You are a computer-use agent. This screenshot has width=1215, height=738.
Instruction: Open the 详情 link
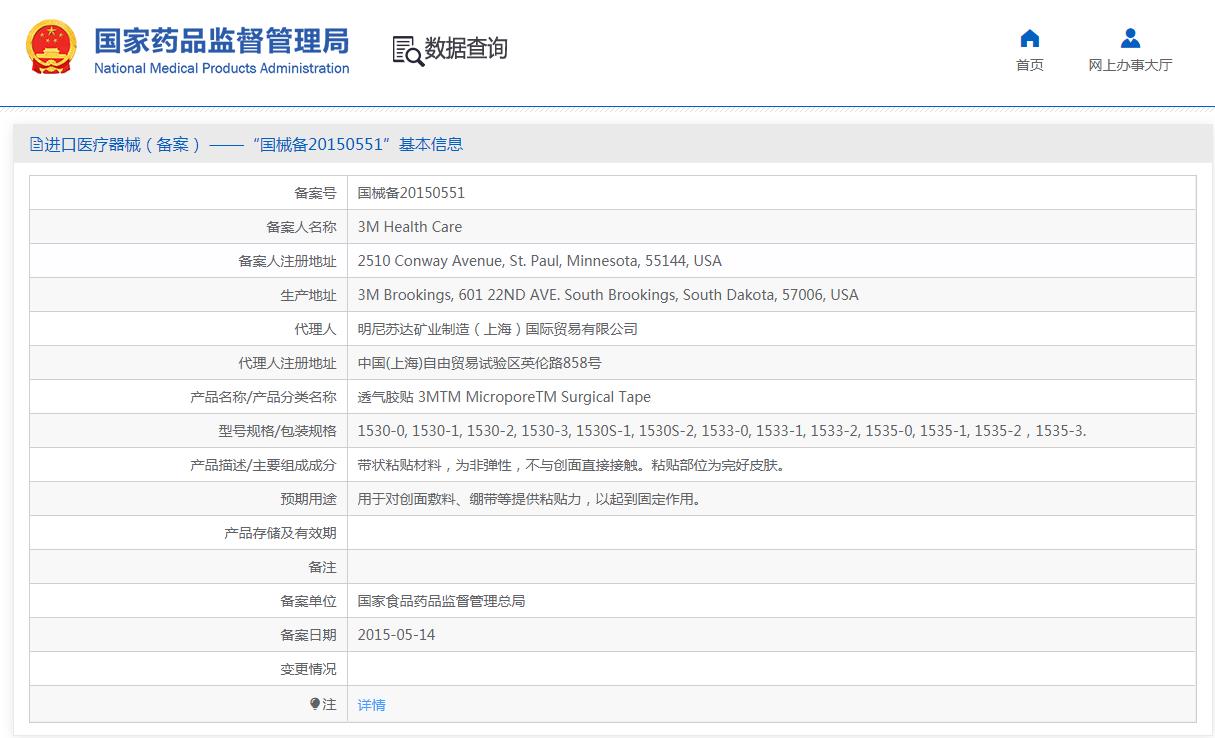371,705
